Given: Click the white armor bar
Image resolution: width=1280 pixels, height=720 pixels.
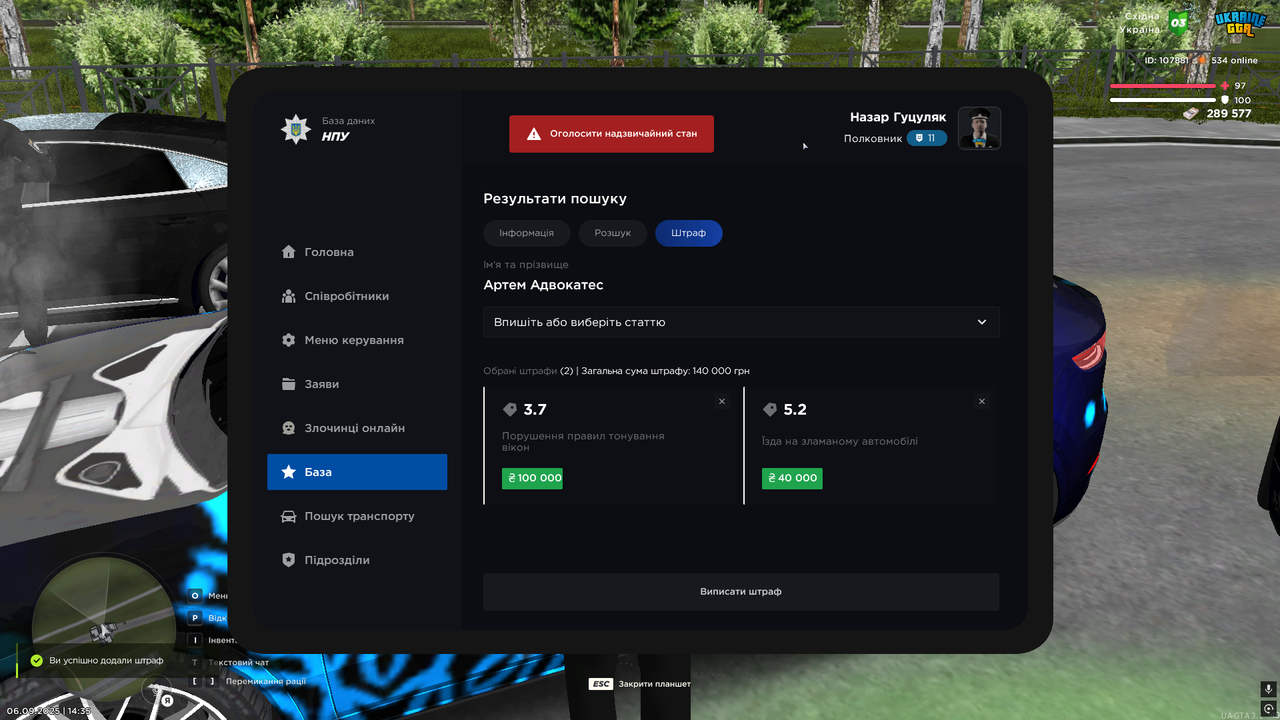Looking at the screenshot, I should (1163, 100).
